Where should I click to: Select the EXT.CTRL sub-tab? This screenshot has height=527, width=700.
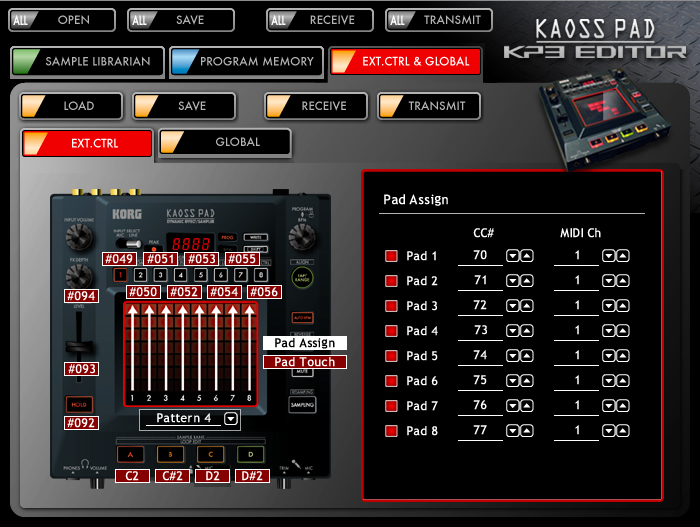(87, 143)
